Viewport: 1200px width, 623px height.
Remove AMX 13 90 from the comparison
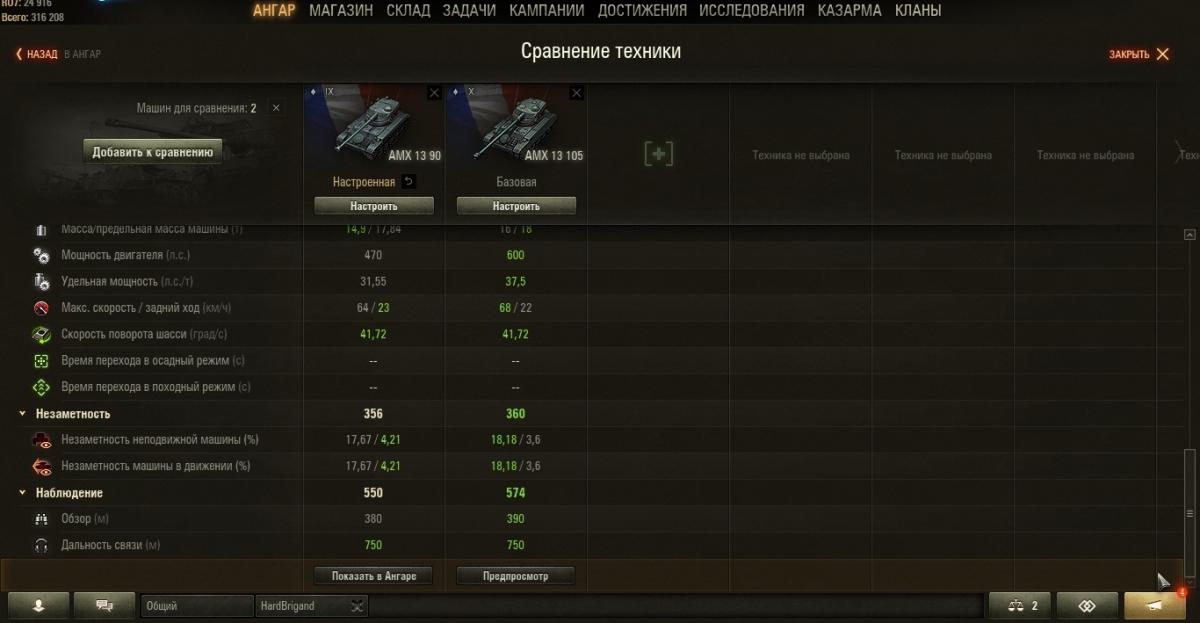tap(434, 93)
